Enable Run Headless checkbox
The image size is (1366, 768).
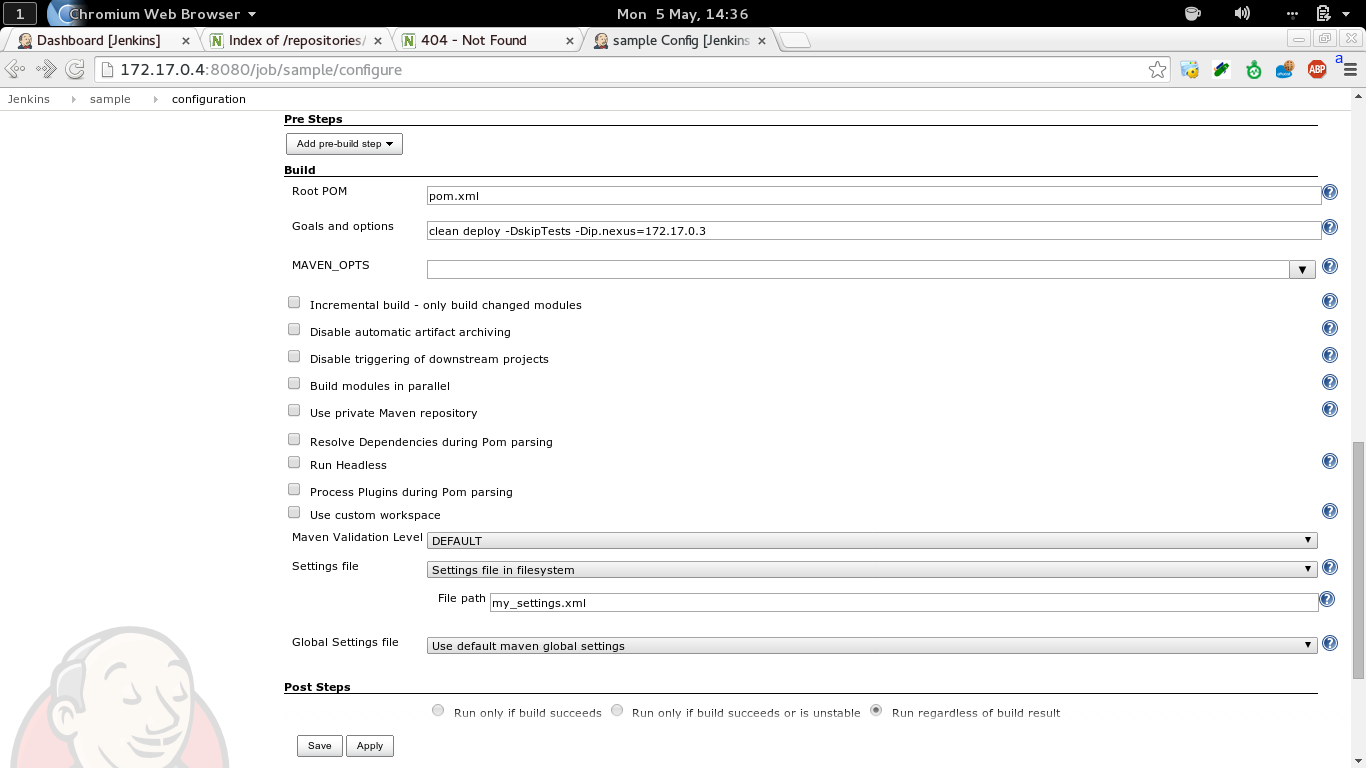(x=294, y=462)
